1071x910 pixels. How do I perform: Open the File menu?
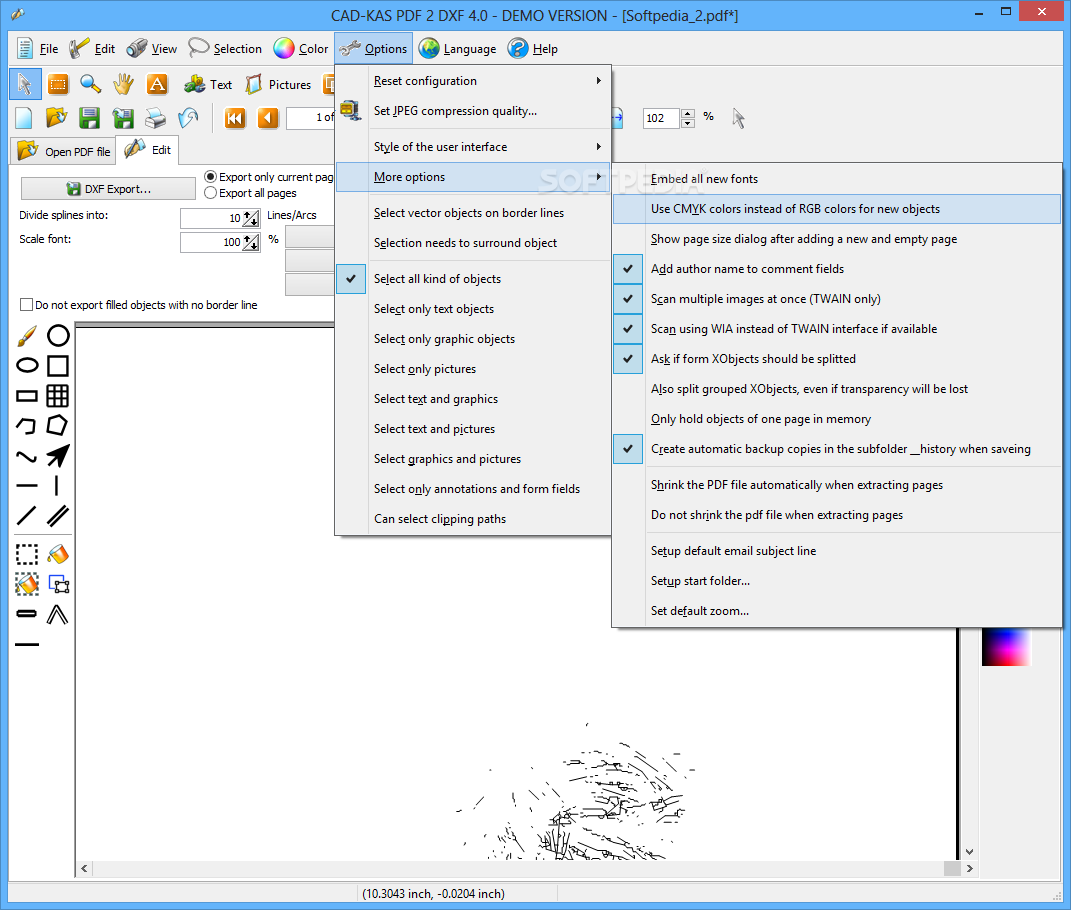pos(38,49)
